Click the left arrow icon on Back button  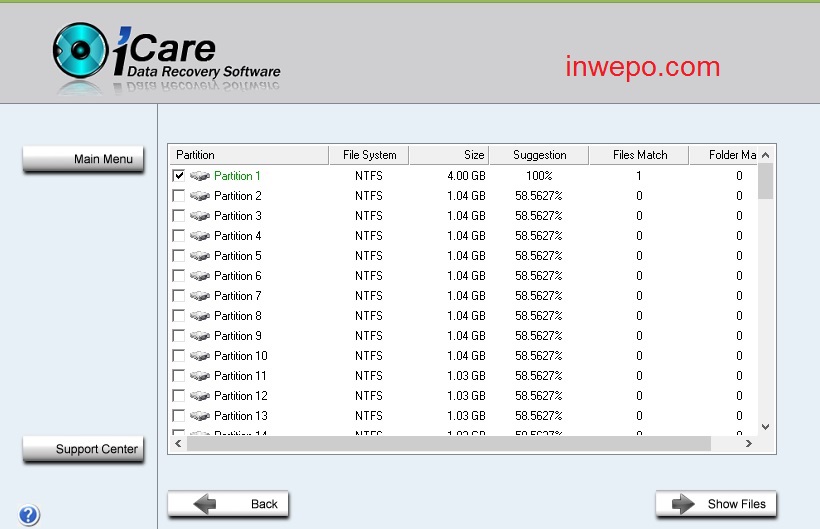click(x=205, y=504)
